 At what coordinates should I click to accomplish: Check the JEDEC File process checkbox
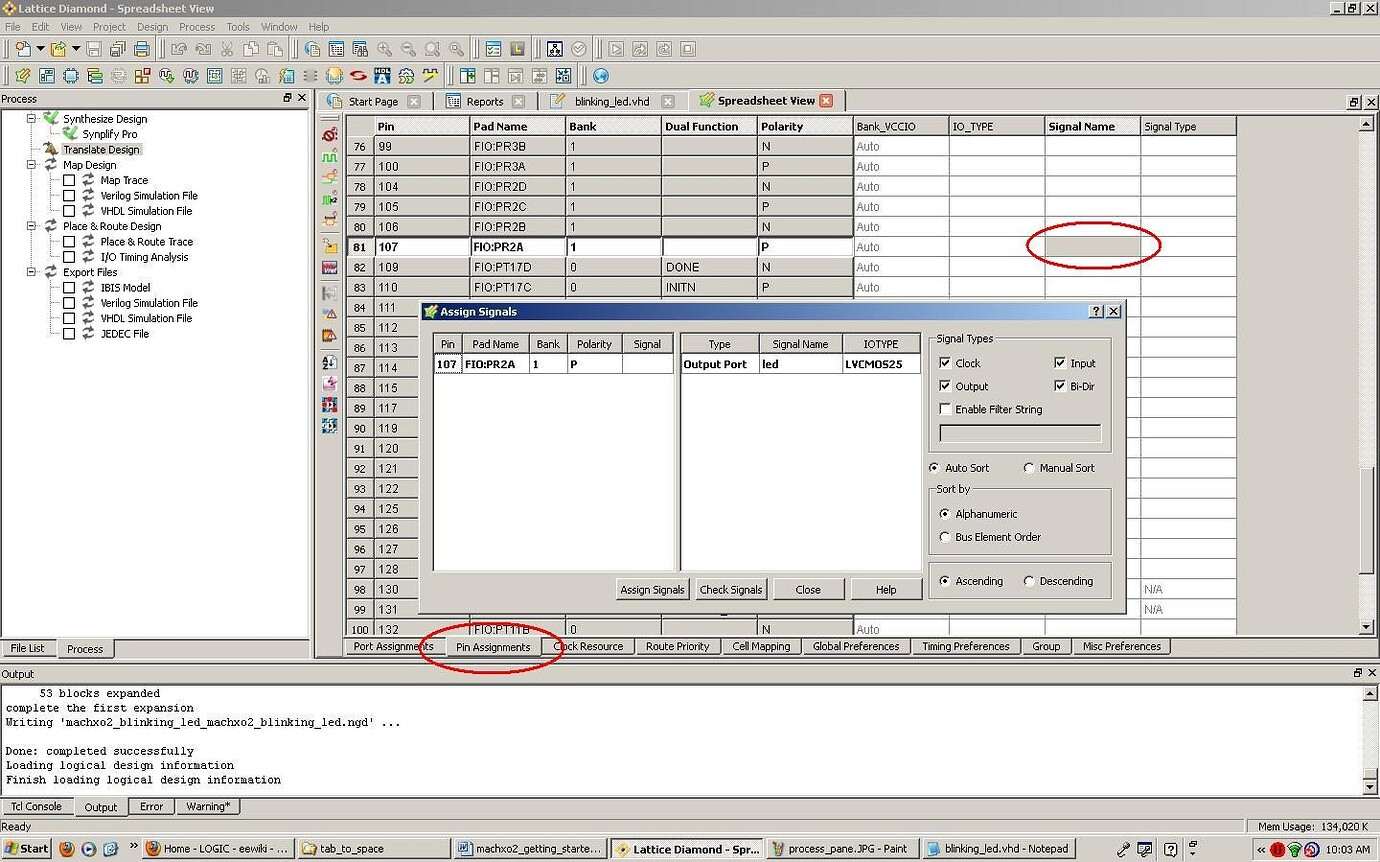(69, 334)
